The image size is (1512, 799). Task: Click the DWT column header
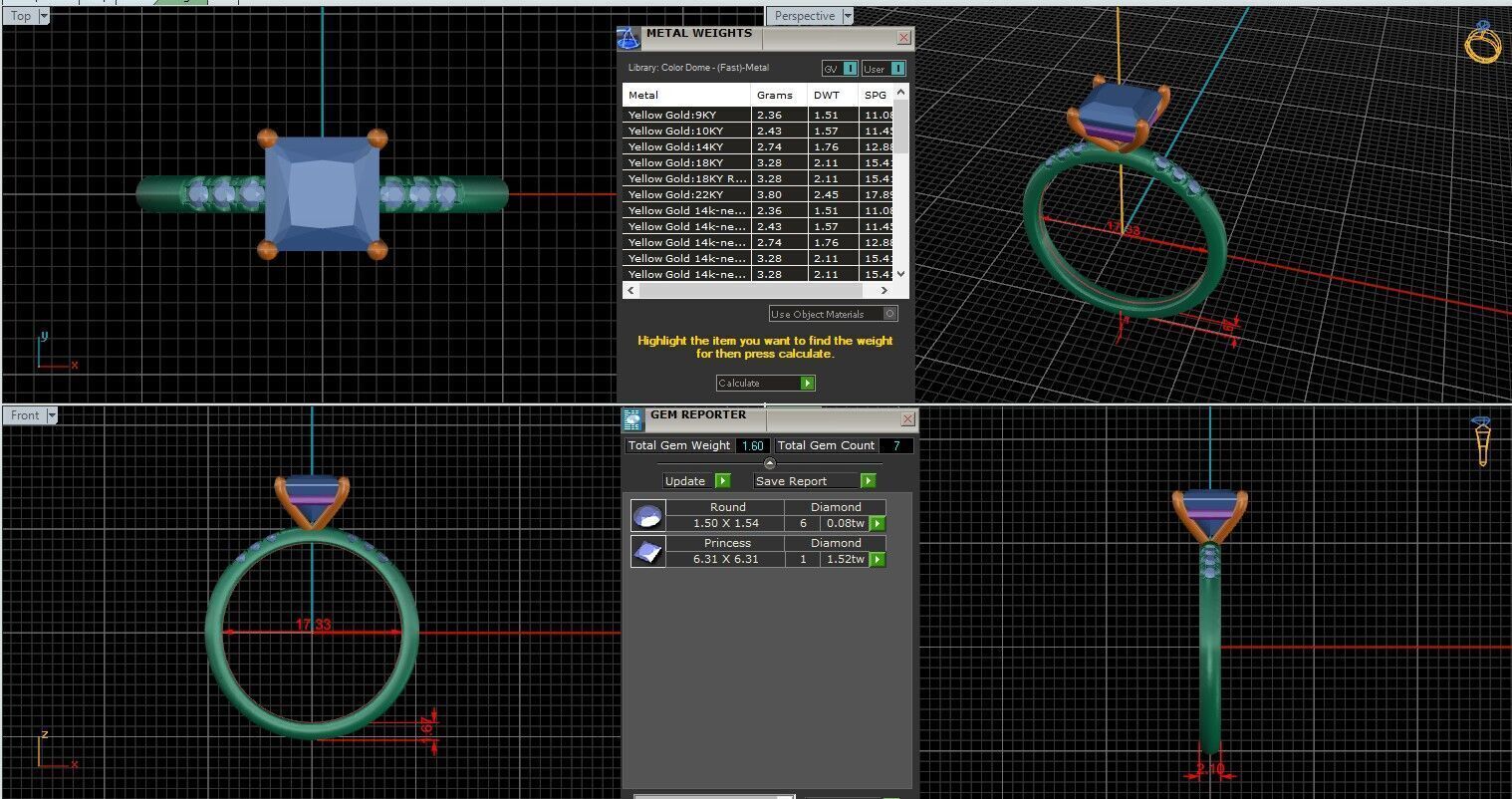pyautogui.click(x=834, y=95)
